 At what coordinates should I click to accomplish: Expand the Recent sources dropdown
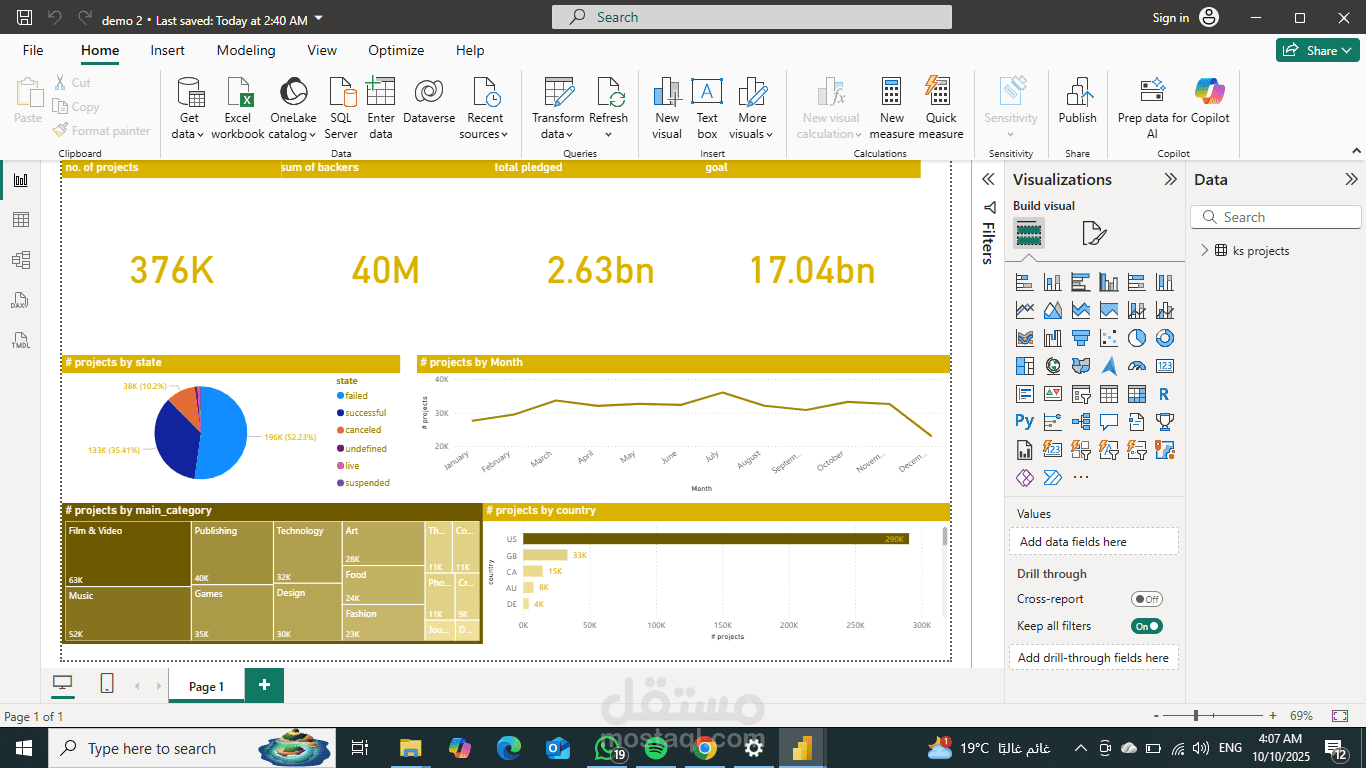[x=485, y=108]
